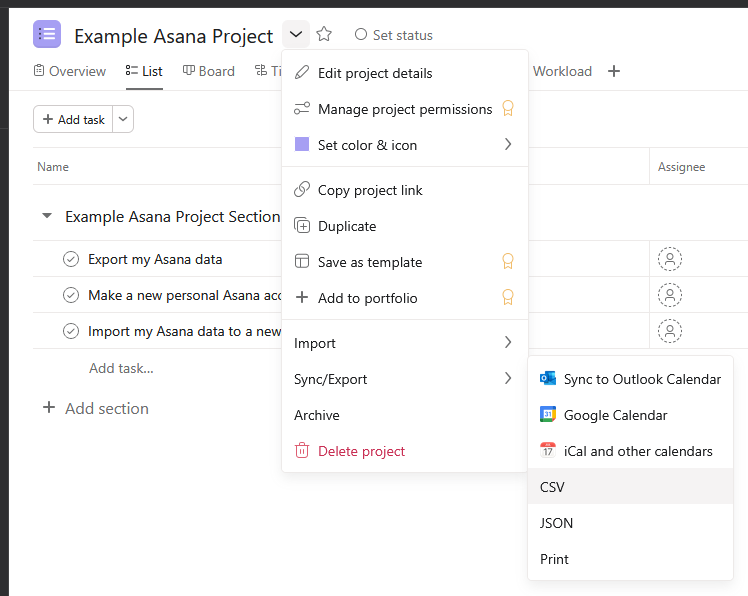Click the pencil icon for Edit project details
Image resolution: width=748 pixels, height=596 pixels.
click(x=302, y=72)
